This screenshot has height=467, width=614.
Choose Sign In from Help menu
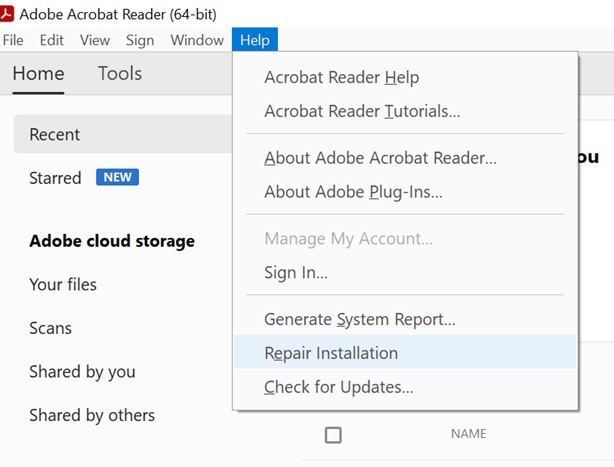405,272
